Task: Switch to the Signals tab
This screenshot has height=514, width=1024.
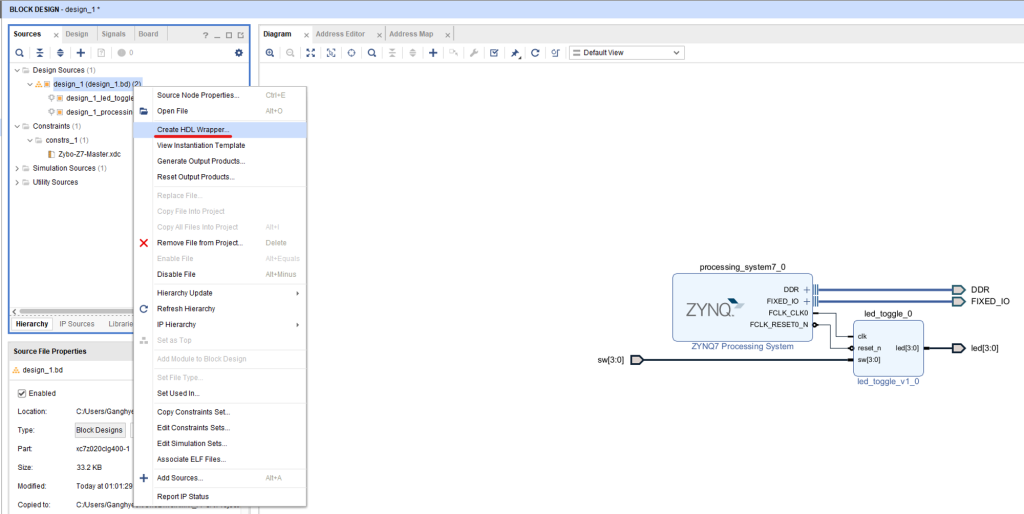Action: click(x=114, y=34)
